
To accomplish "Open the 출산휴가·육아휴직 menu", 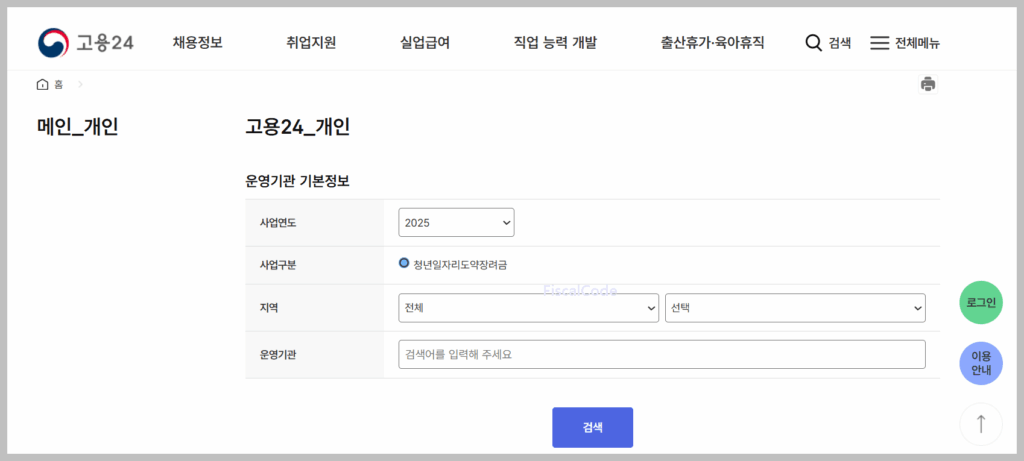I will 712,43.
